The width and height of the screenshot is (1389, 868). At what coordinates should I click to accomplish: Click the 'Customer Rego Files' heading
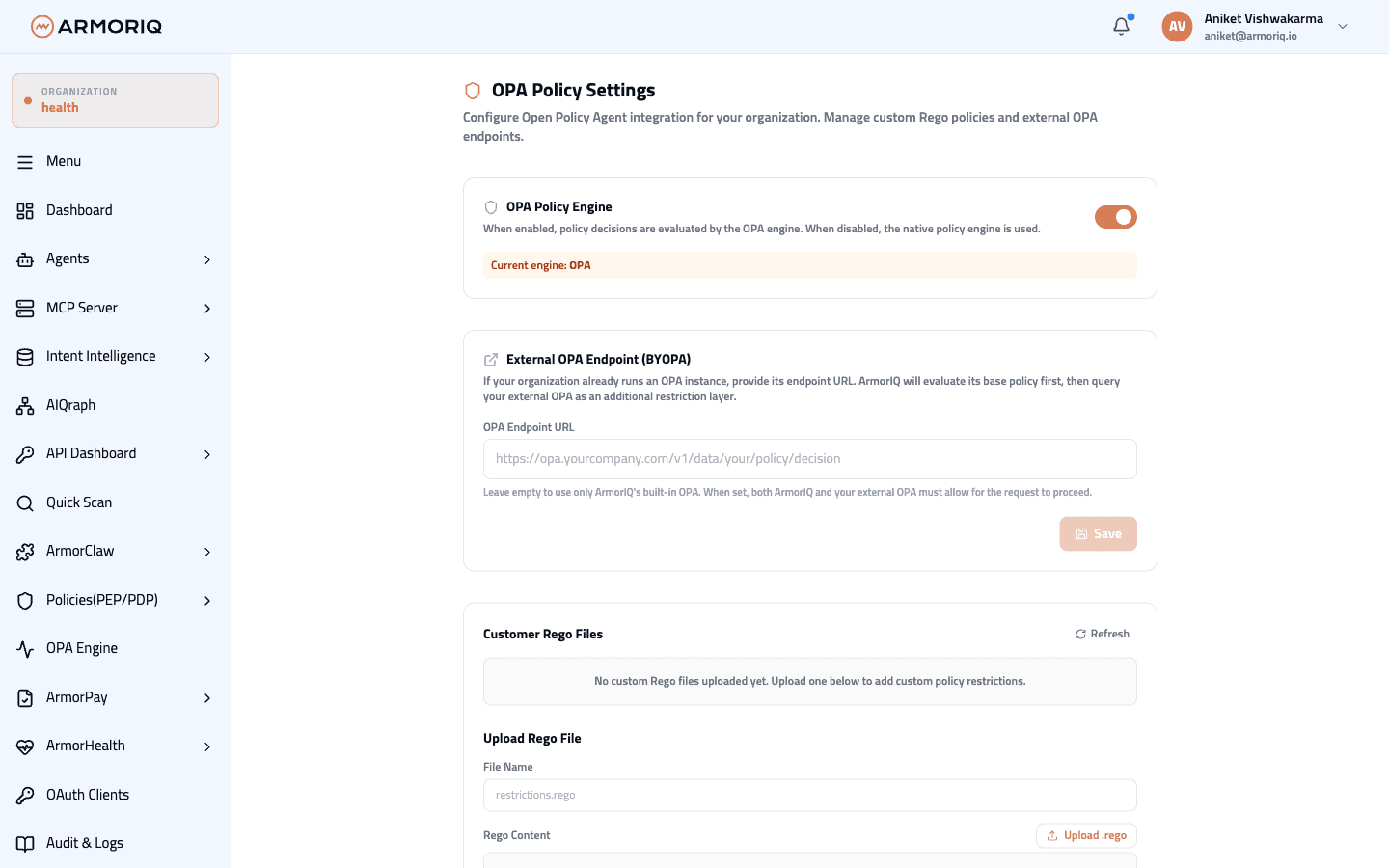pos(543,634)
